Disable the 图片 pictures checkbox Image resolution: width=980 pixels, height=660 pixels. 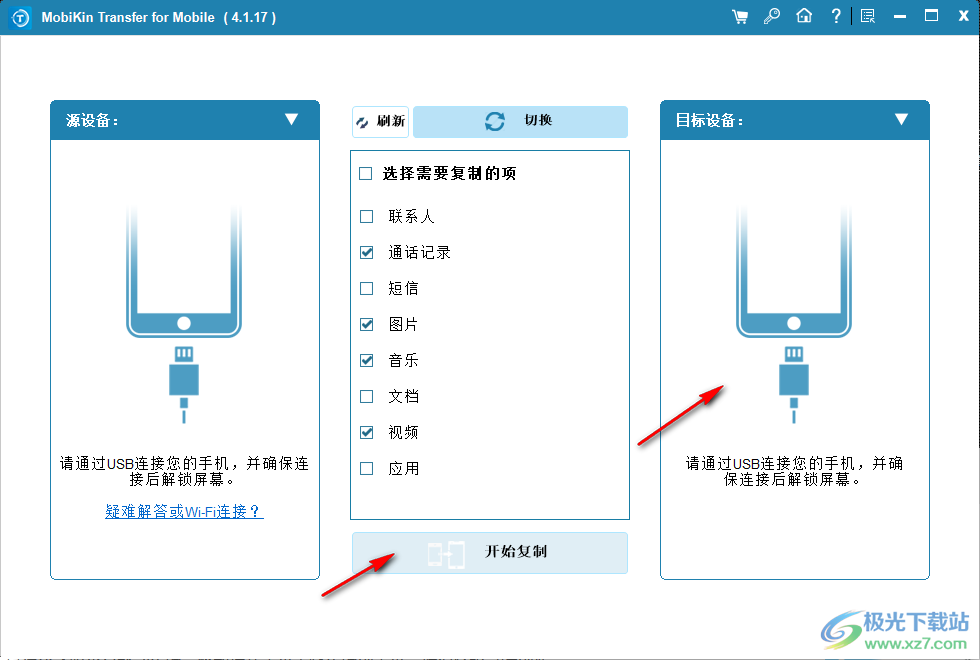point(366,324)
